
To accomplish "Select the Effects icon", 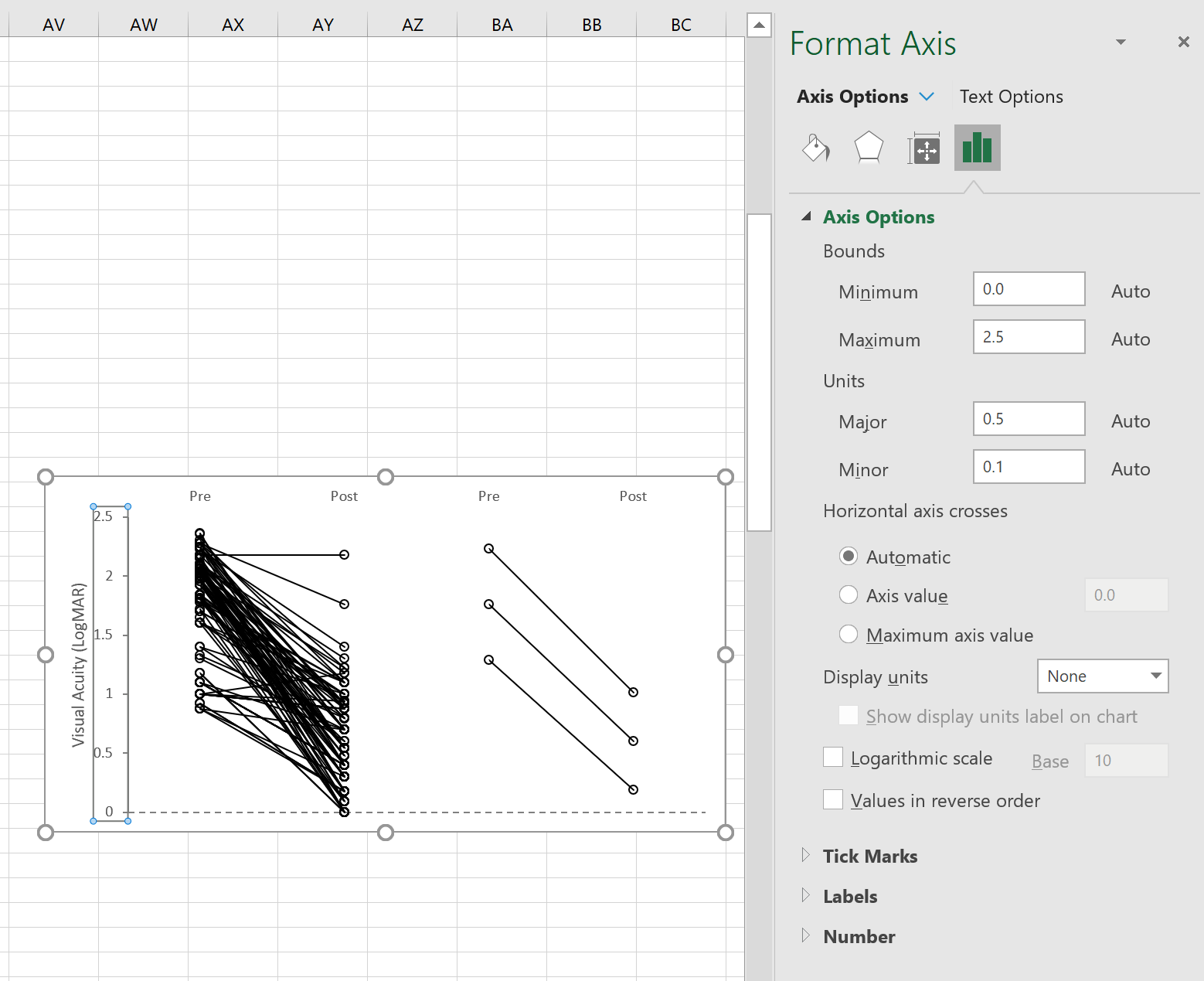I will [869, 148].
